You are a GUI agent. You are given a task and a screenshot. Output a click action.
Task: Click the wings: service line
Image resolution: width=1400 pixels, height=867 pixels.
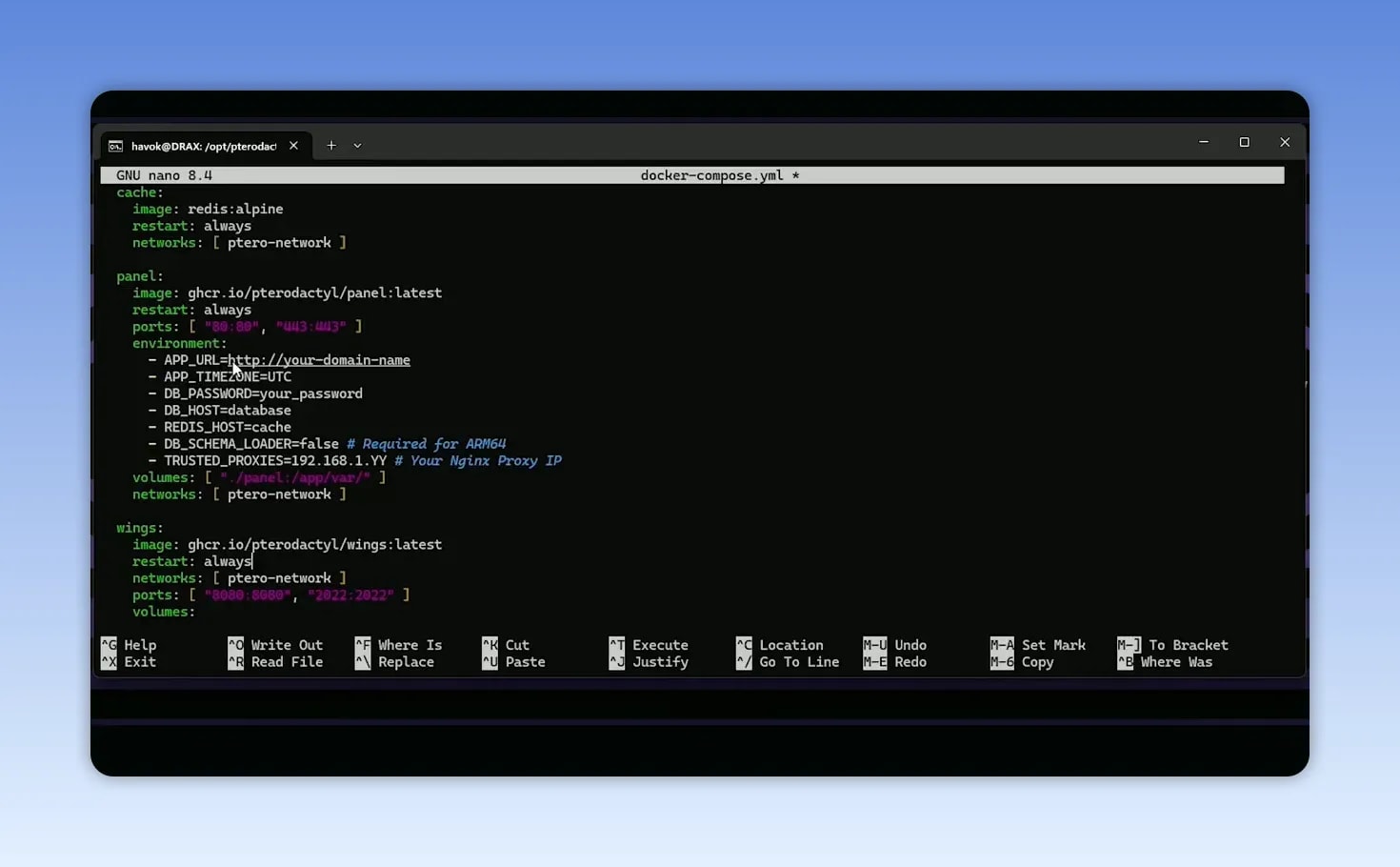(x=140, y=528)
